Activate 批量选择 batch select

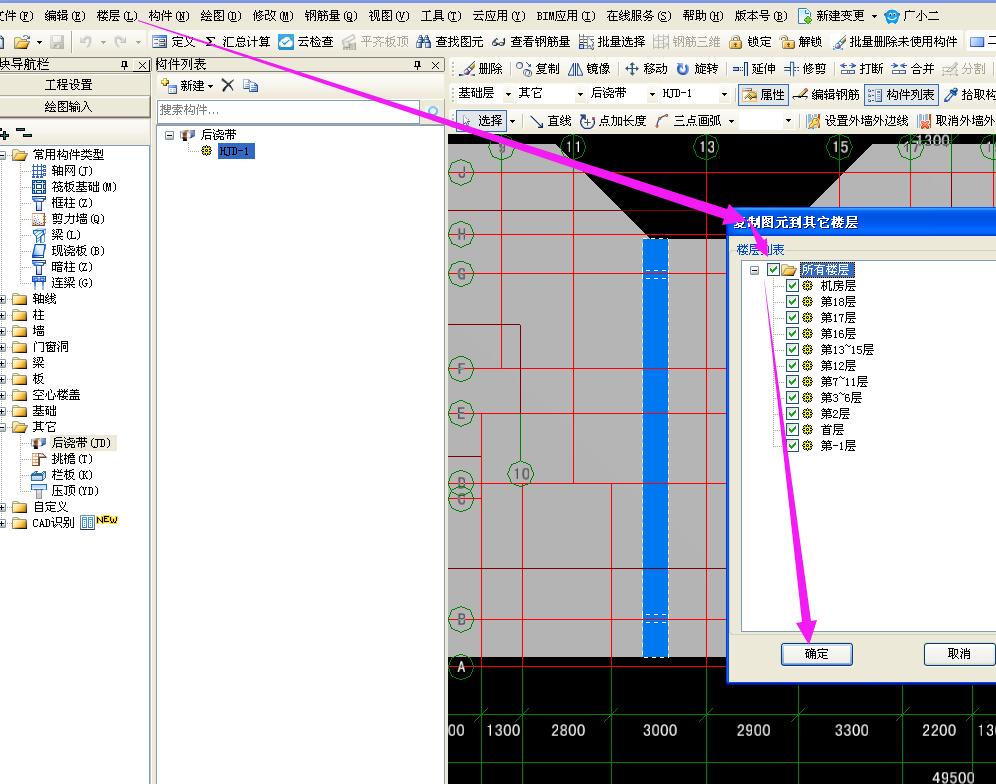[x=612, y=42]
